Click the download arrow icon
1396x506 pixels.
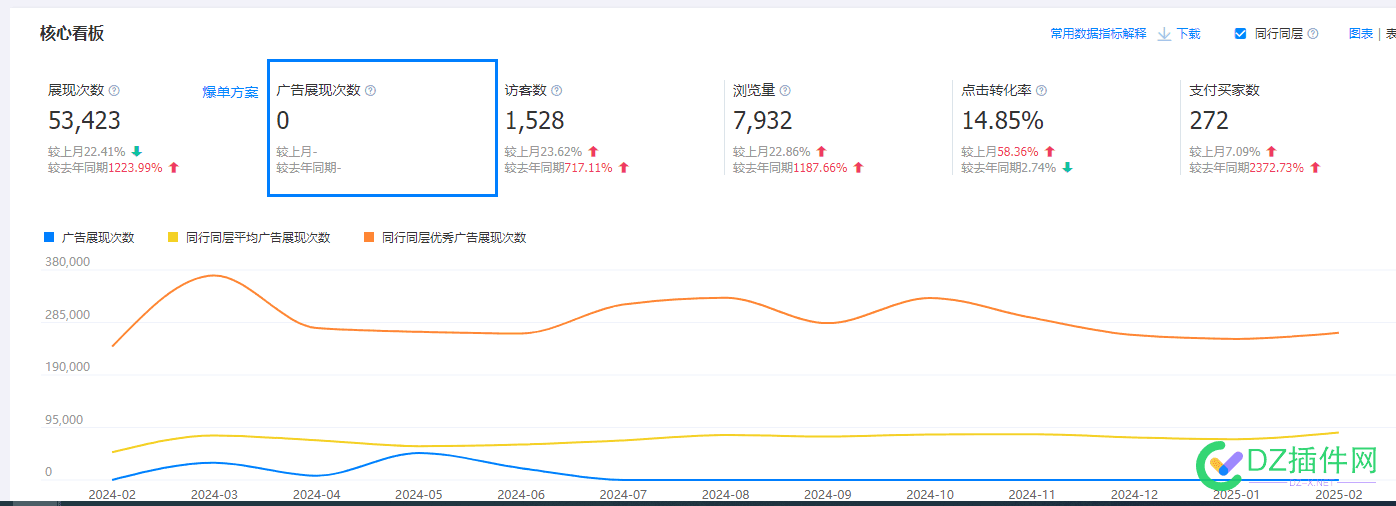point(1164,33)
